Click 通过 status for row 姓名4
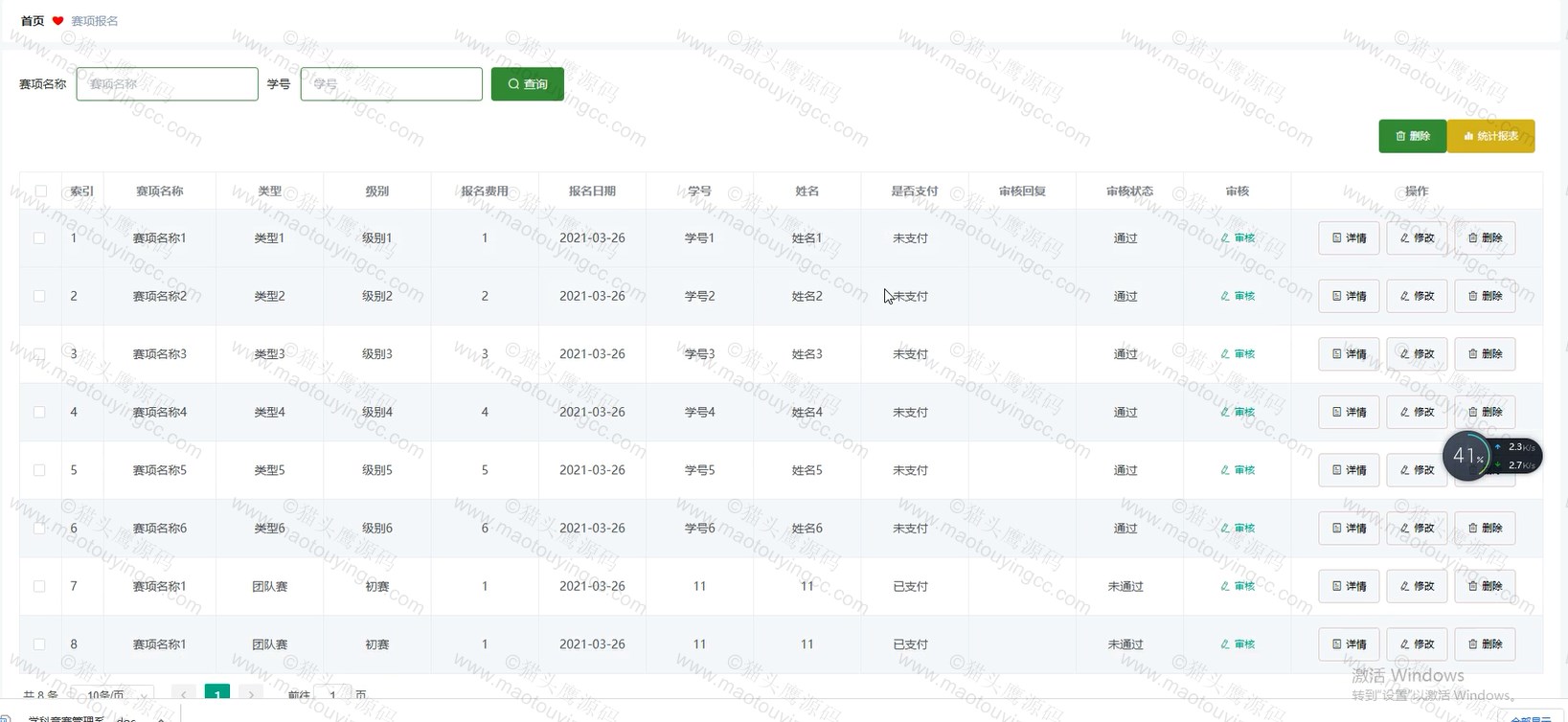 click(1125, 412)
